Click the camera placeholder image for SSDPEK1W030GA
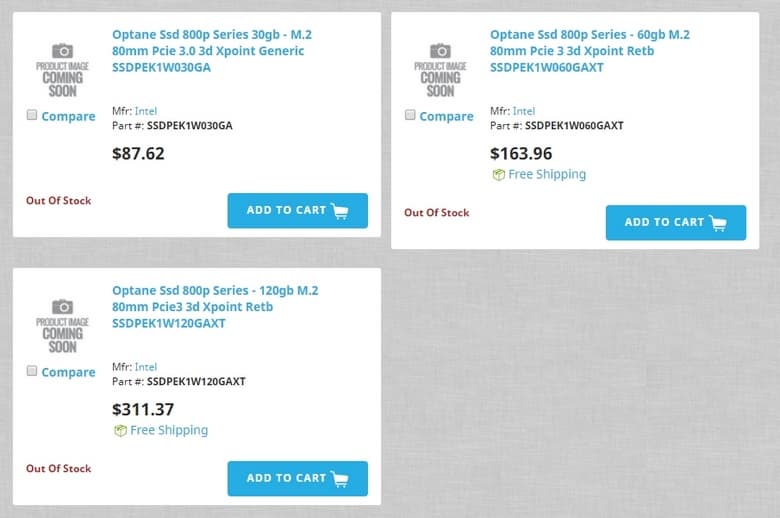Viewport: 780px width, 518px height. (62, 69)
